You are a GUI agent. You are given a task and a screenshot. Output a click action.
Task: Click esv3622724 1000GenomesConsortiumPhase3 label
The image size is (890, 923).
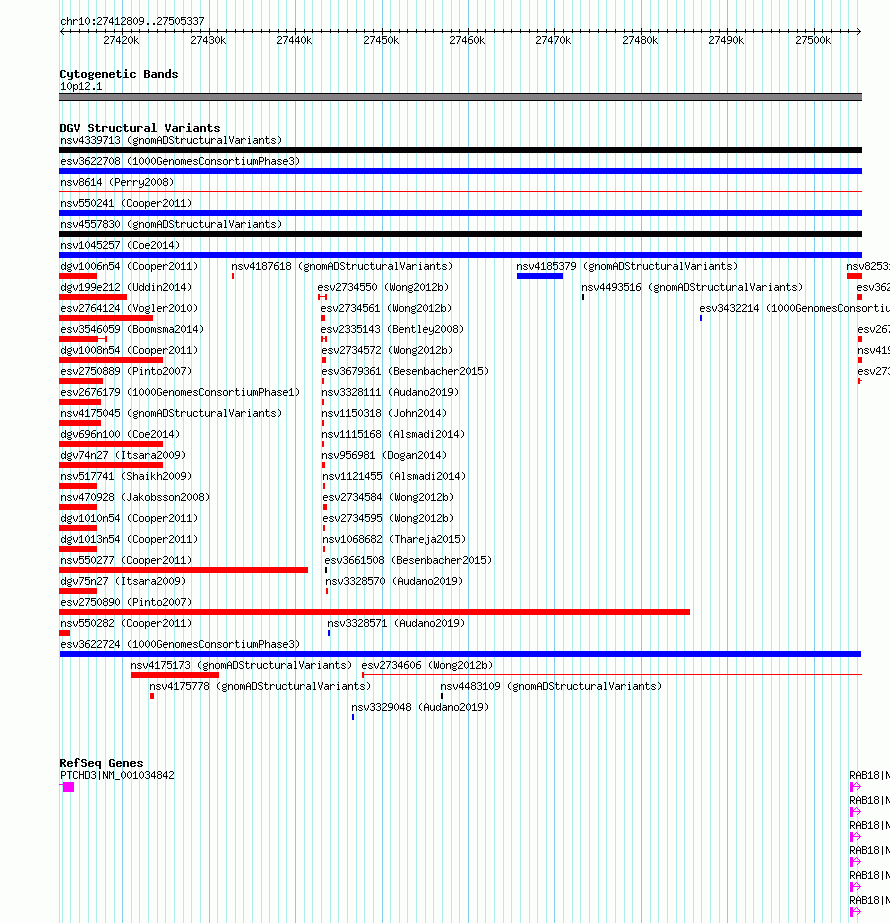pos(180,644)
